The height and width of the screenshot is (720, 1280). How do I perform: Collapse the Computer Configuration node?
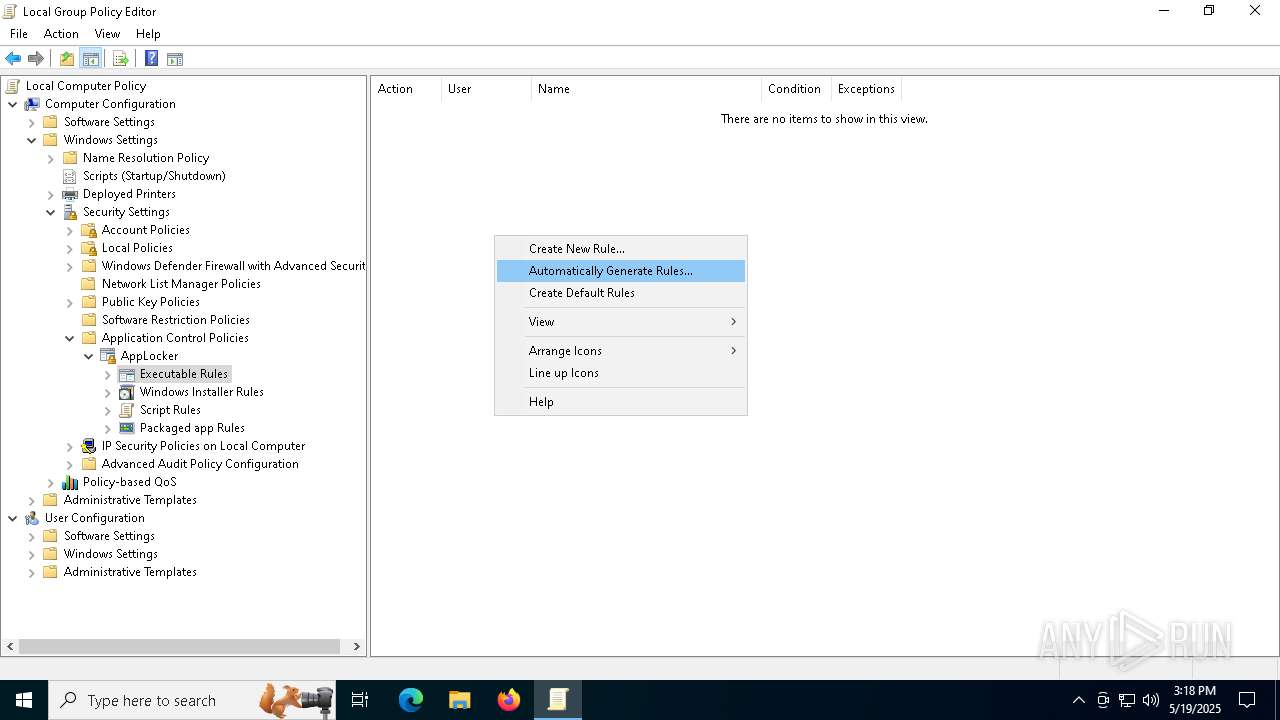point(13,104)
